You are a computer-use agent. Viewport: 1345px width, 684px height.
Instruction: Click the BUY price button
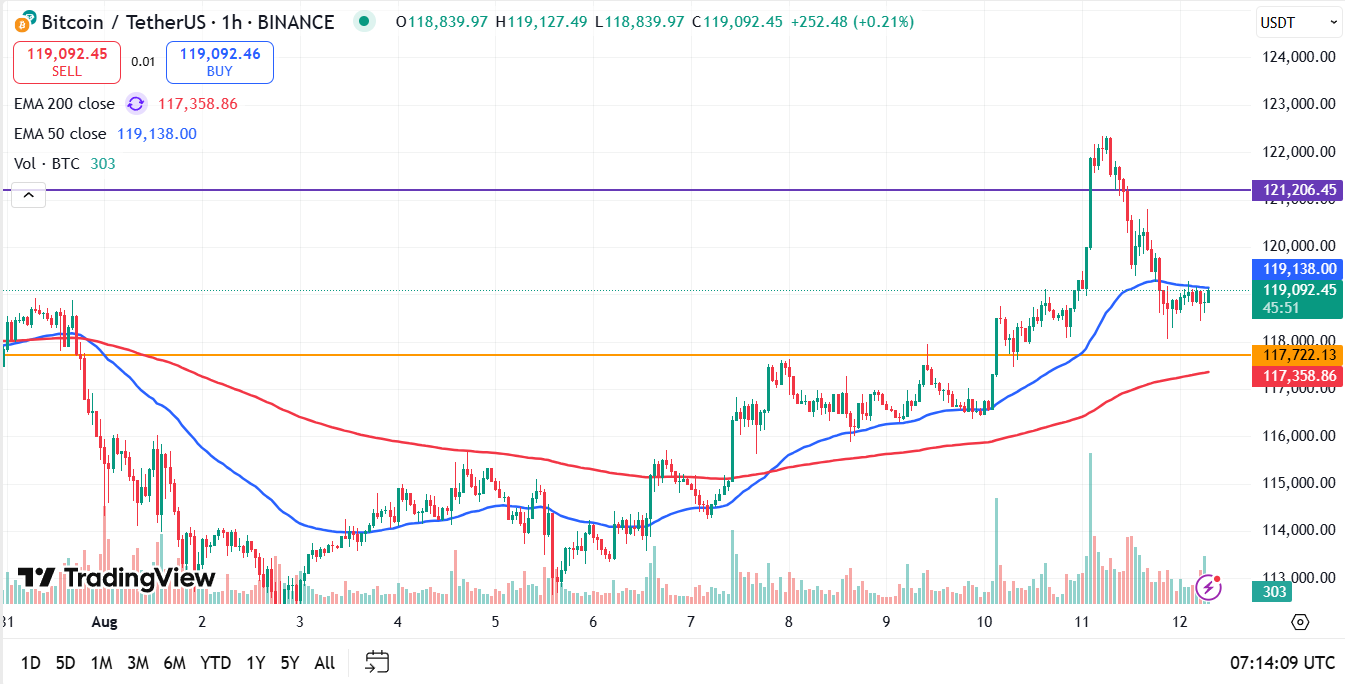[220, 62]
